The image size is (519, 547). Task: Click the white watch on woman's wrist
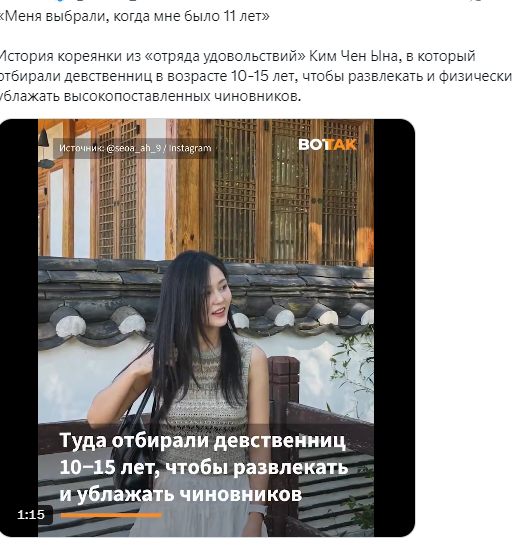pyautogui.click(x=257, y=511)
